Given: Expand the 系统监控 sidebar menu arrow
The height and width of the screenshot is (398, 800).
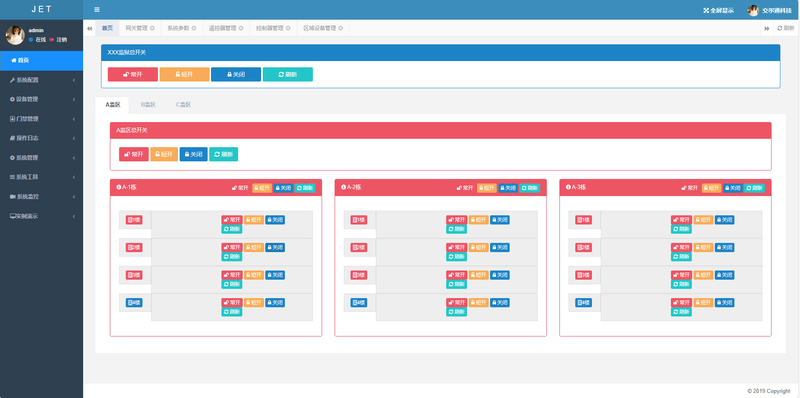Looking at the screenshot, I should (x=74, y=196).
